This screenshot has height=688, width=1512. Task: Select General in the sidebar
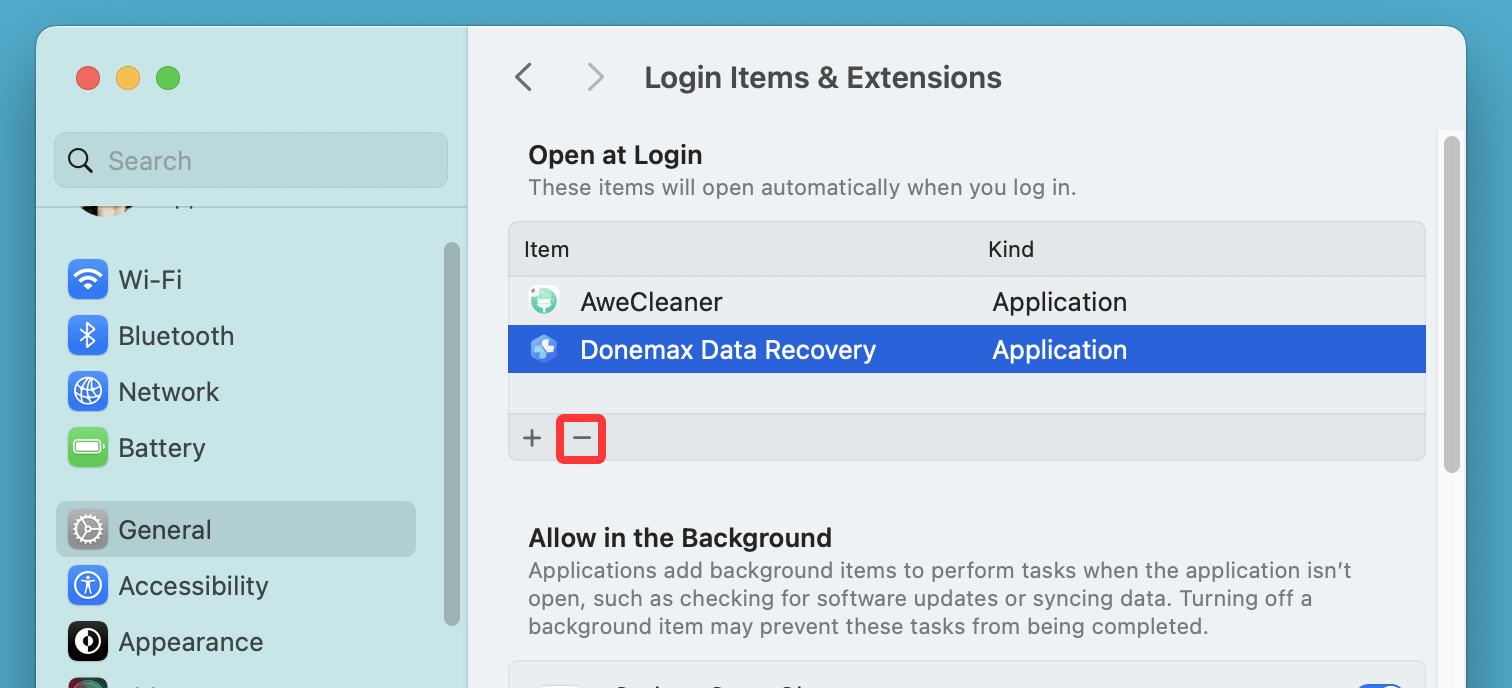(x=165, y=530)
